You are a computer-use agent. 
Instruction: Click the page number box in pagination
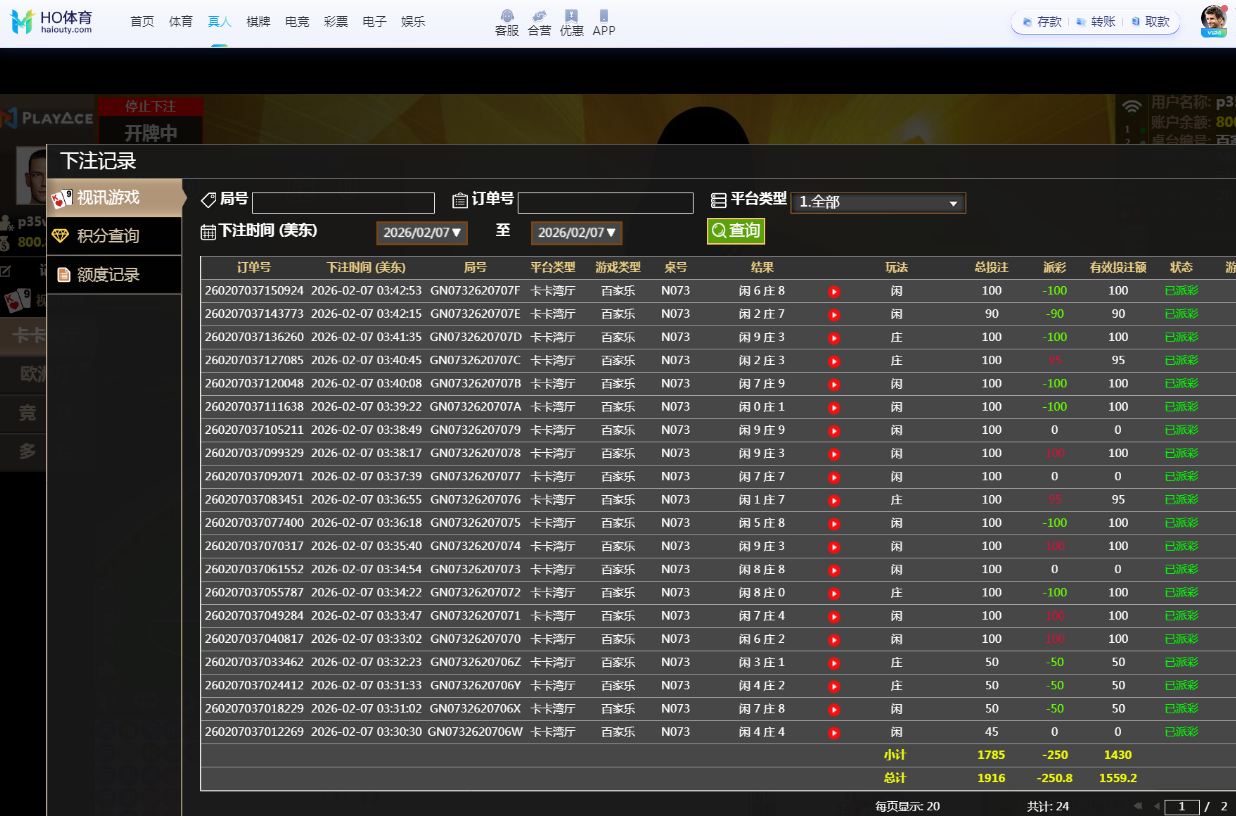click(x=1182, y=806)
